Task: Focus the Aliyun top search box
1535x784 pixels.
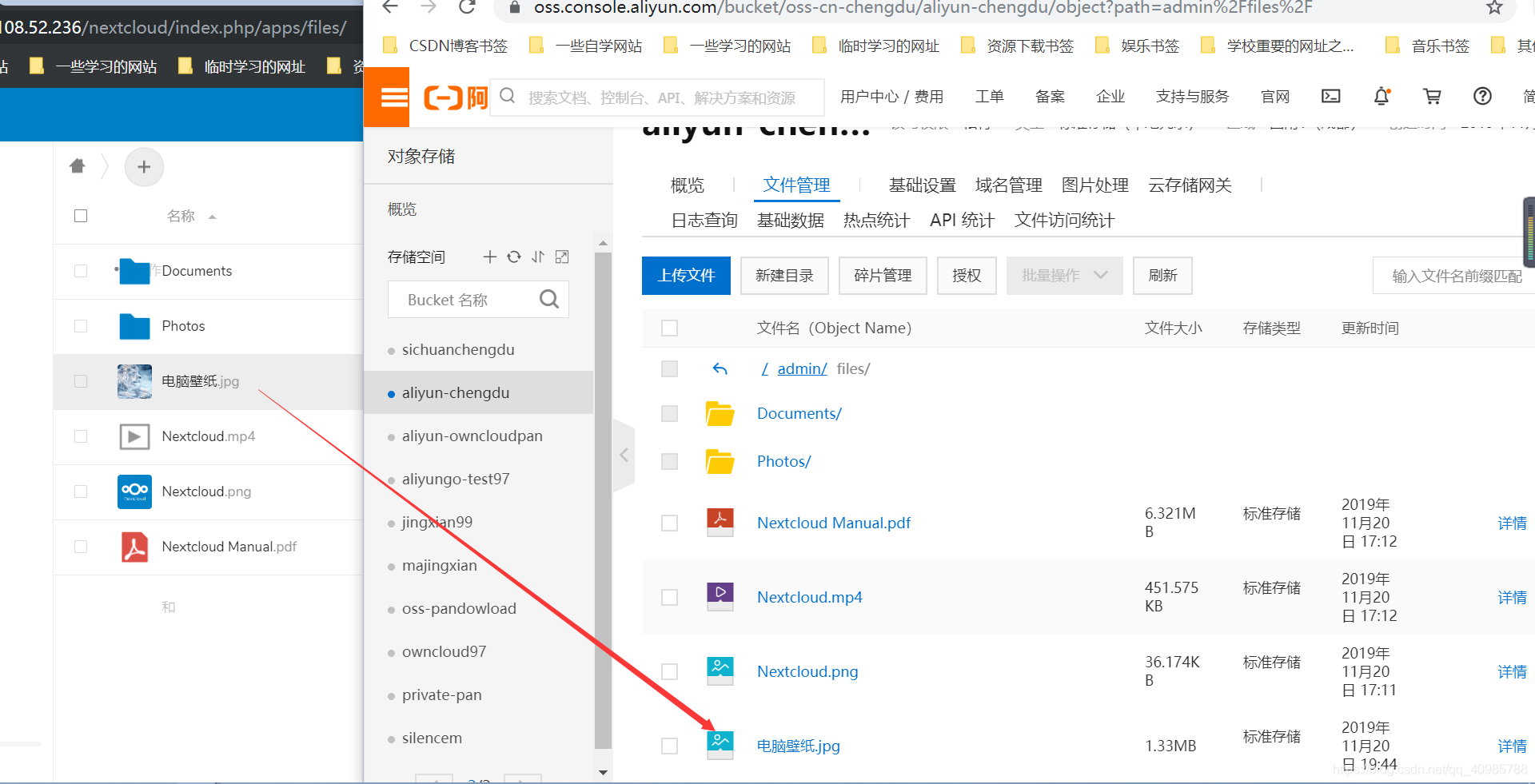Action: (657, 98)
